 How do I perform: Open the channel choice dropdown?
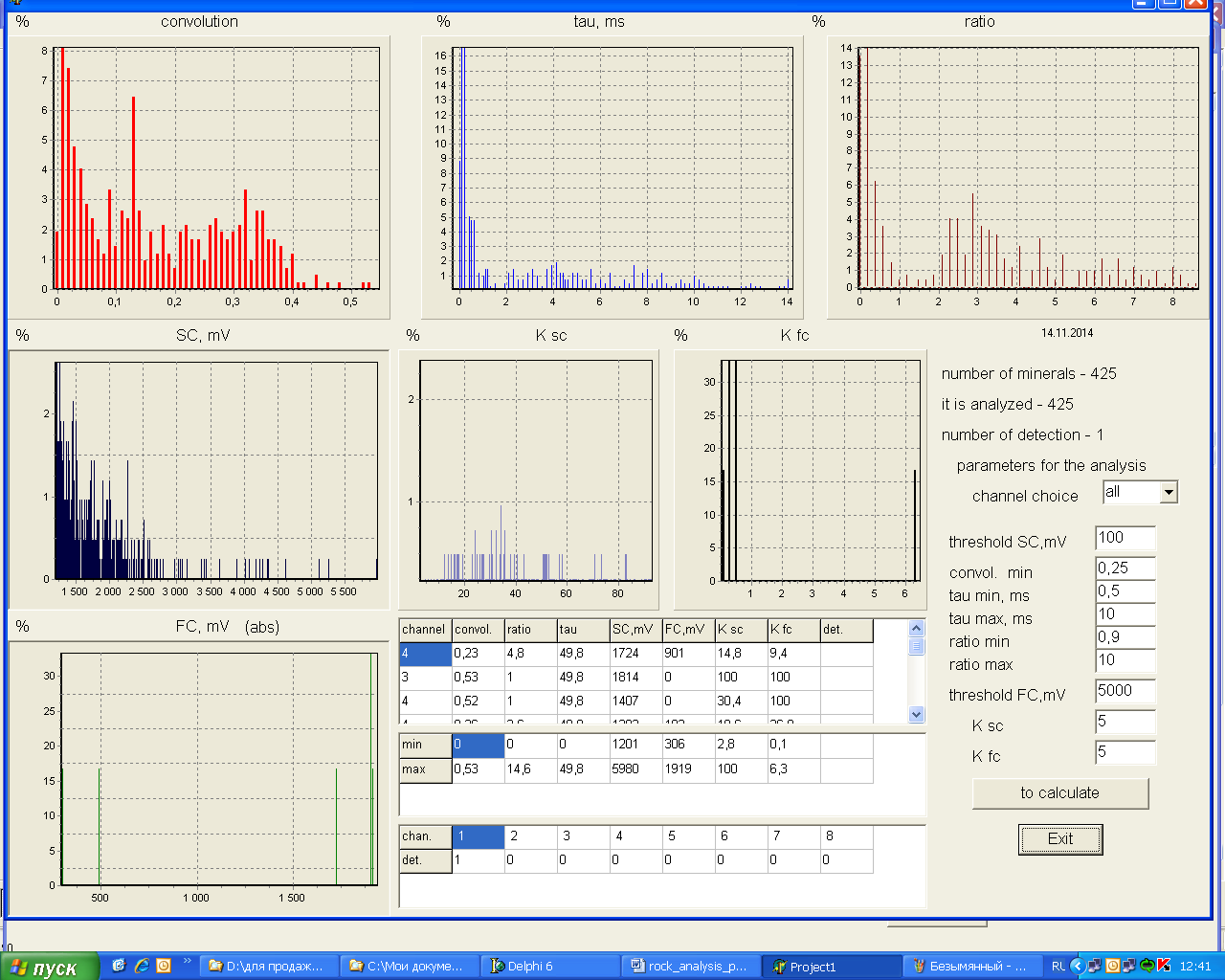pos(1169,493)
